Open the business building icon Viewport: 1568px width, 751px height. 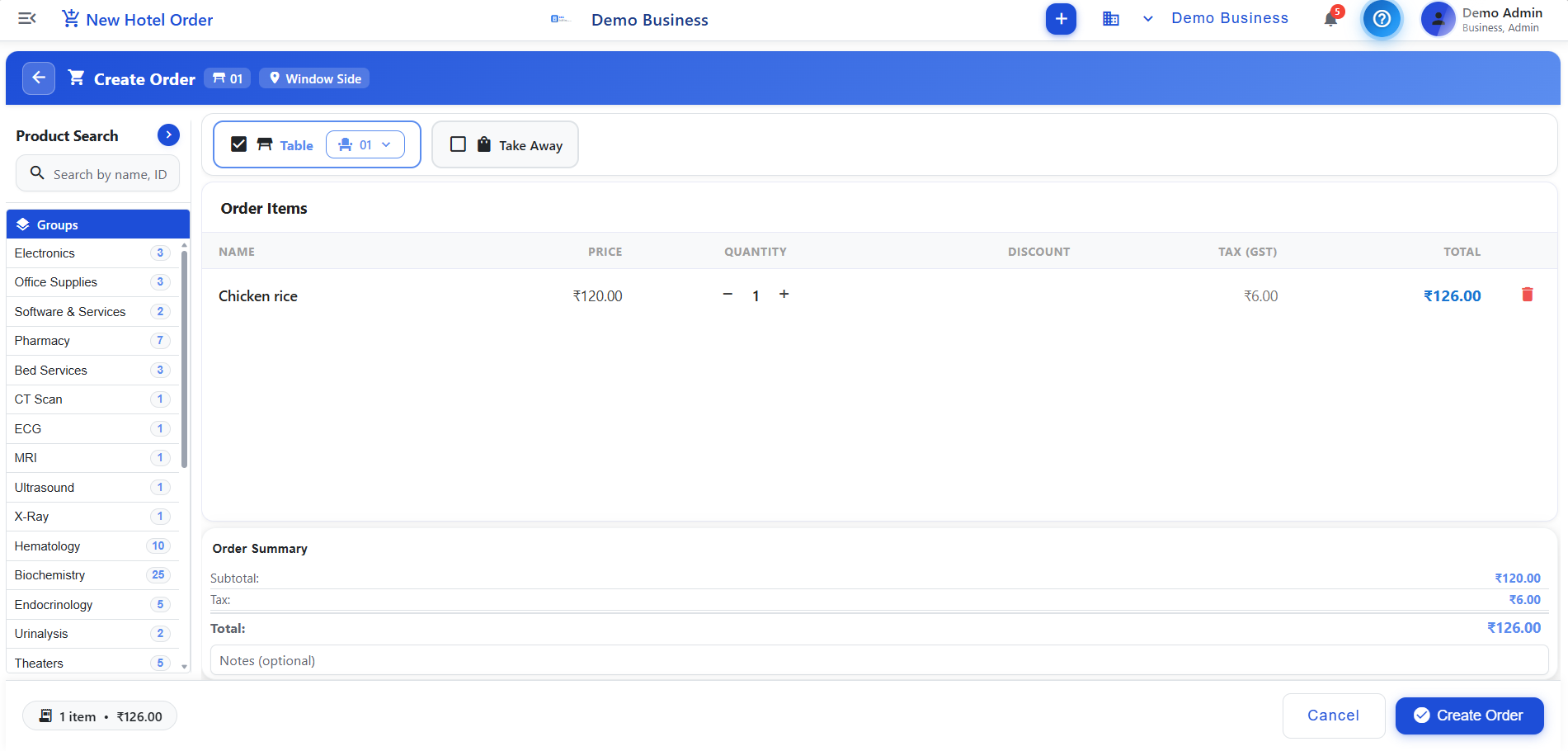[1111, 19]
